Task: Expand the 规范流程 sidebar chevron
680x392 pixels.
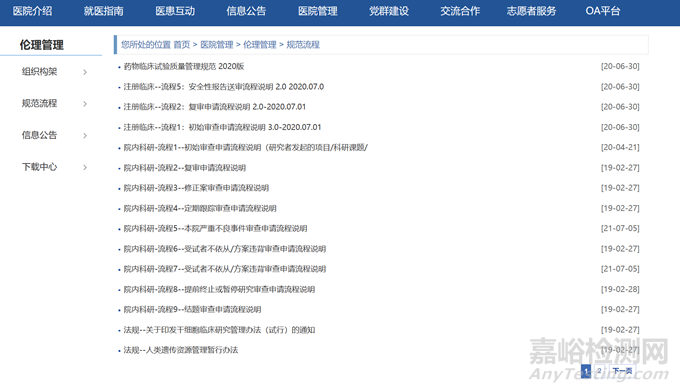Action: pyautogui.click(x=85, y=104)
